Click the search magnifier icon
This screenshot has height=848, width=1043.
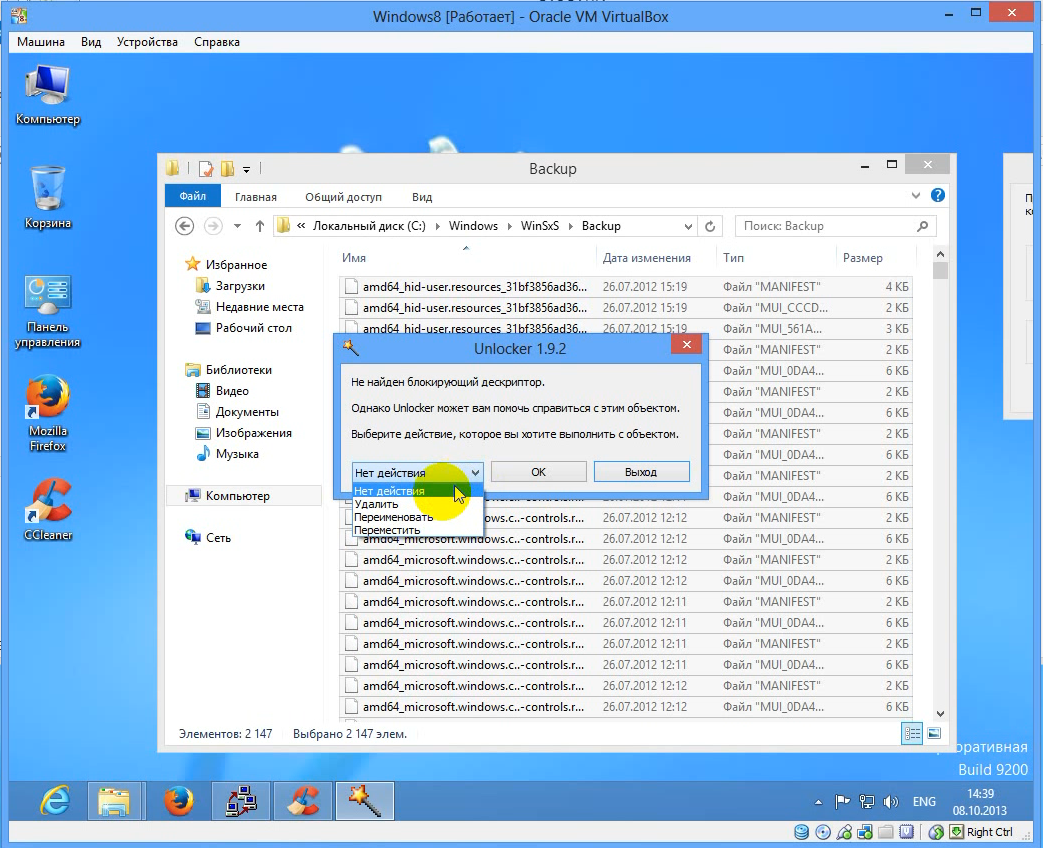click(922, 226)
